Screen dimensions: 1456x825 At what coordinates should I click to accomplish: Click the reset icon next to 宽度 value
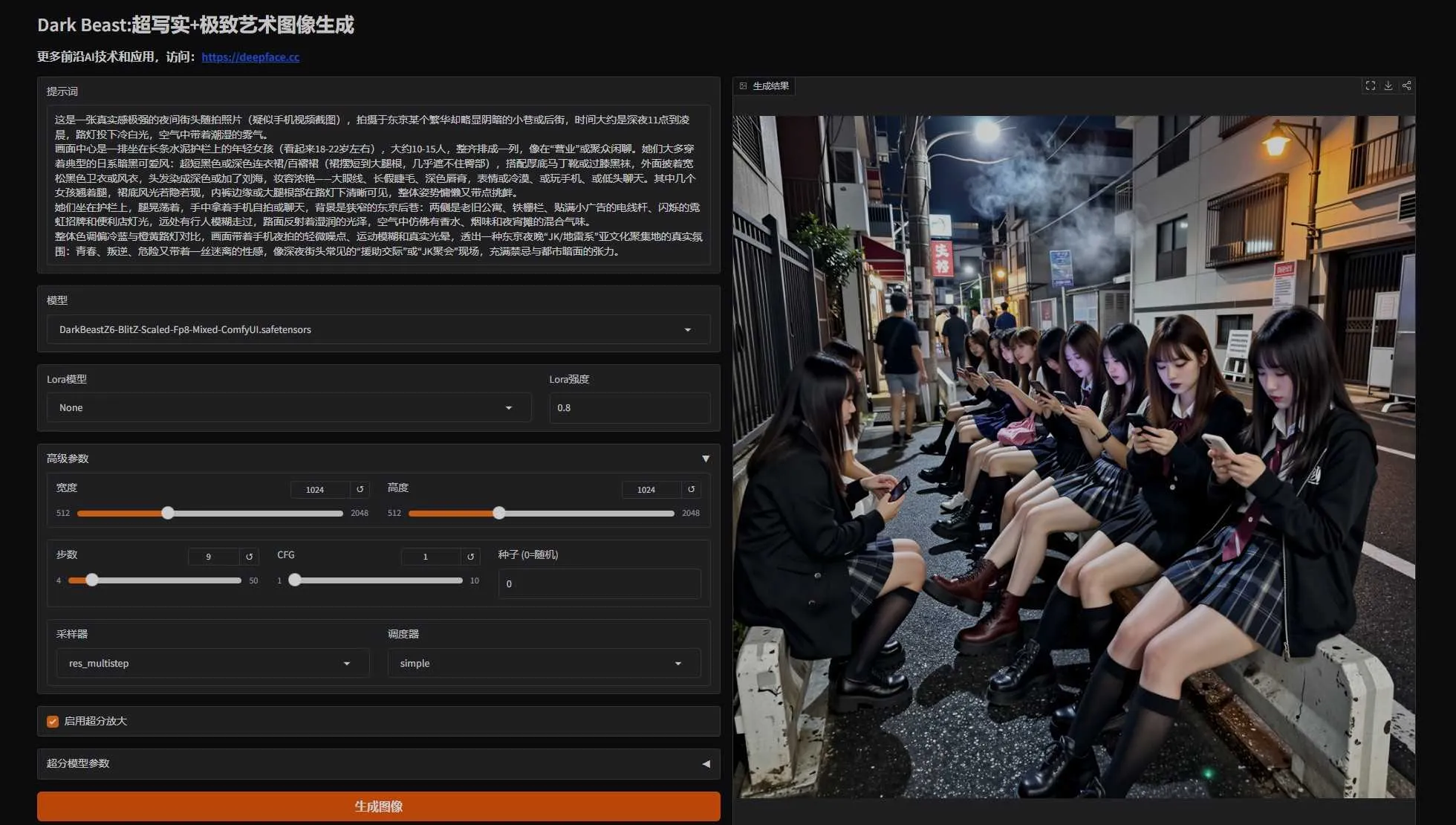[x=360, y=489]
